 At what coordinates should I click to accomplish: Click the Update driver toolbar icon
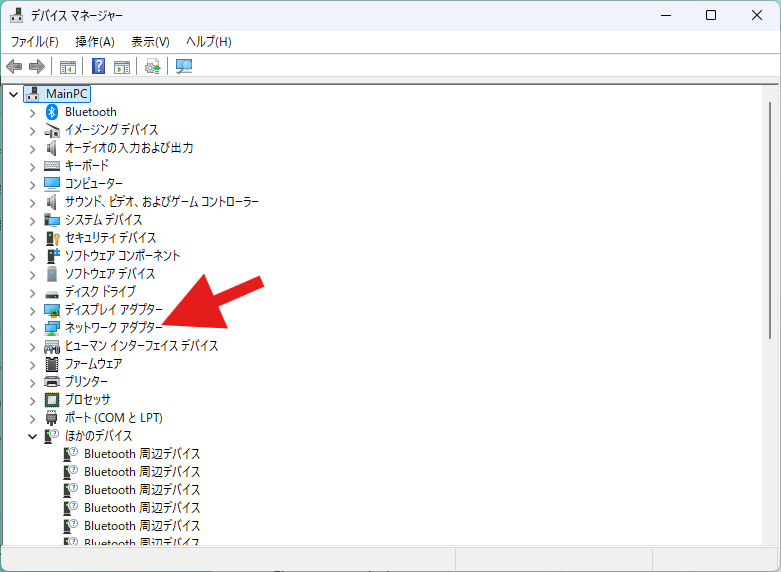(x=152, y=67)
